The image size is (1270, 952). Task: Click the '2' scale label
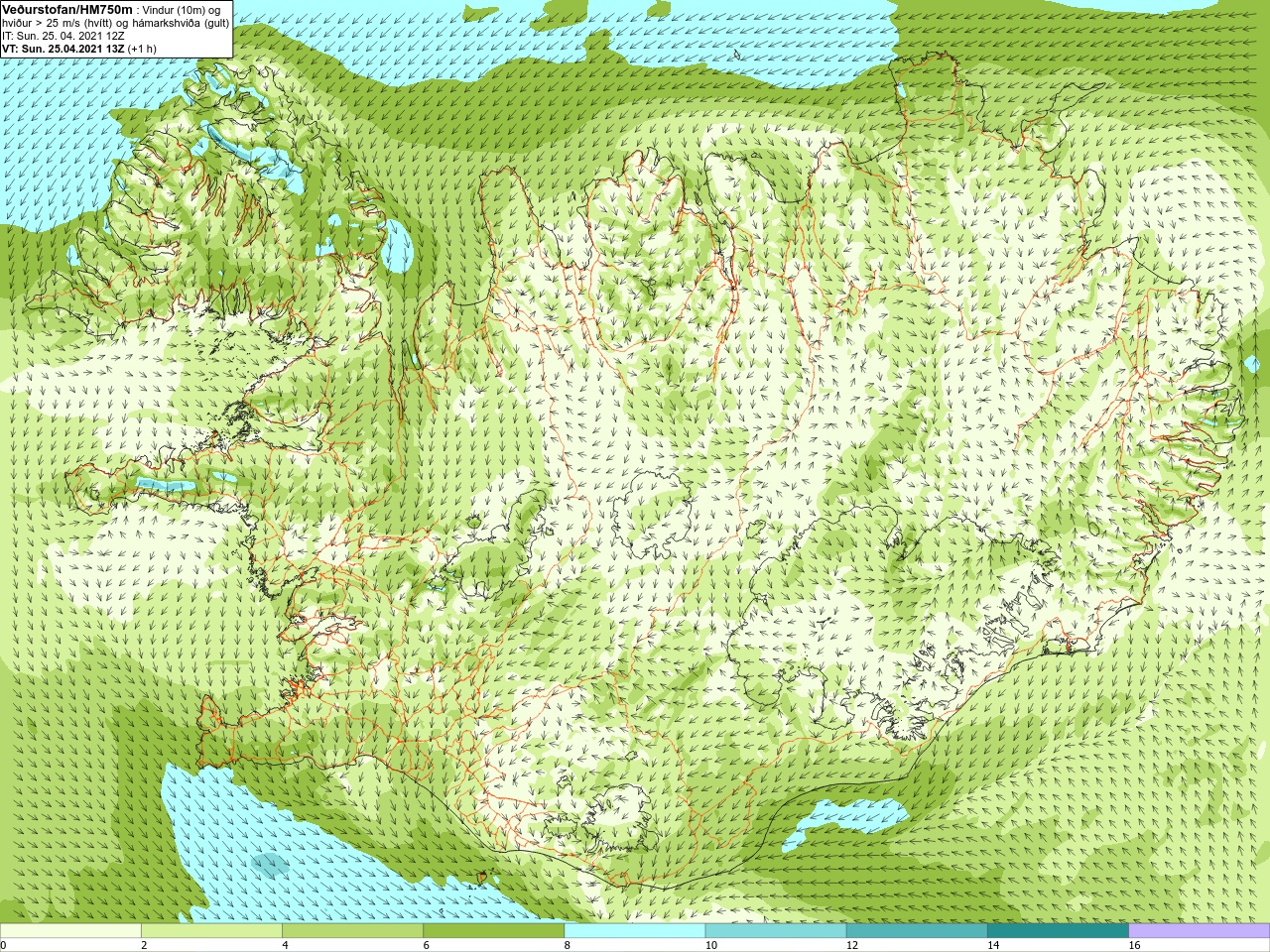[x=145, y=945]
